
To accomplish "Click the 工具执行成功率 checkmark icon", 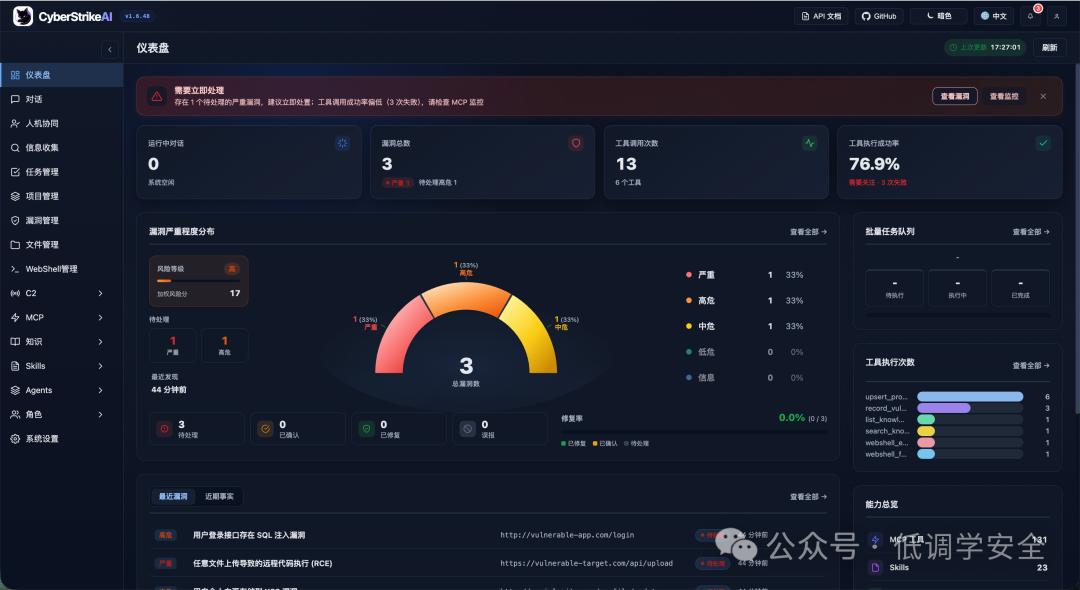I will [x=1043, y=143].
